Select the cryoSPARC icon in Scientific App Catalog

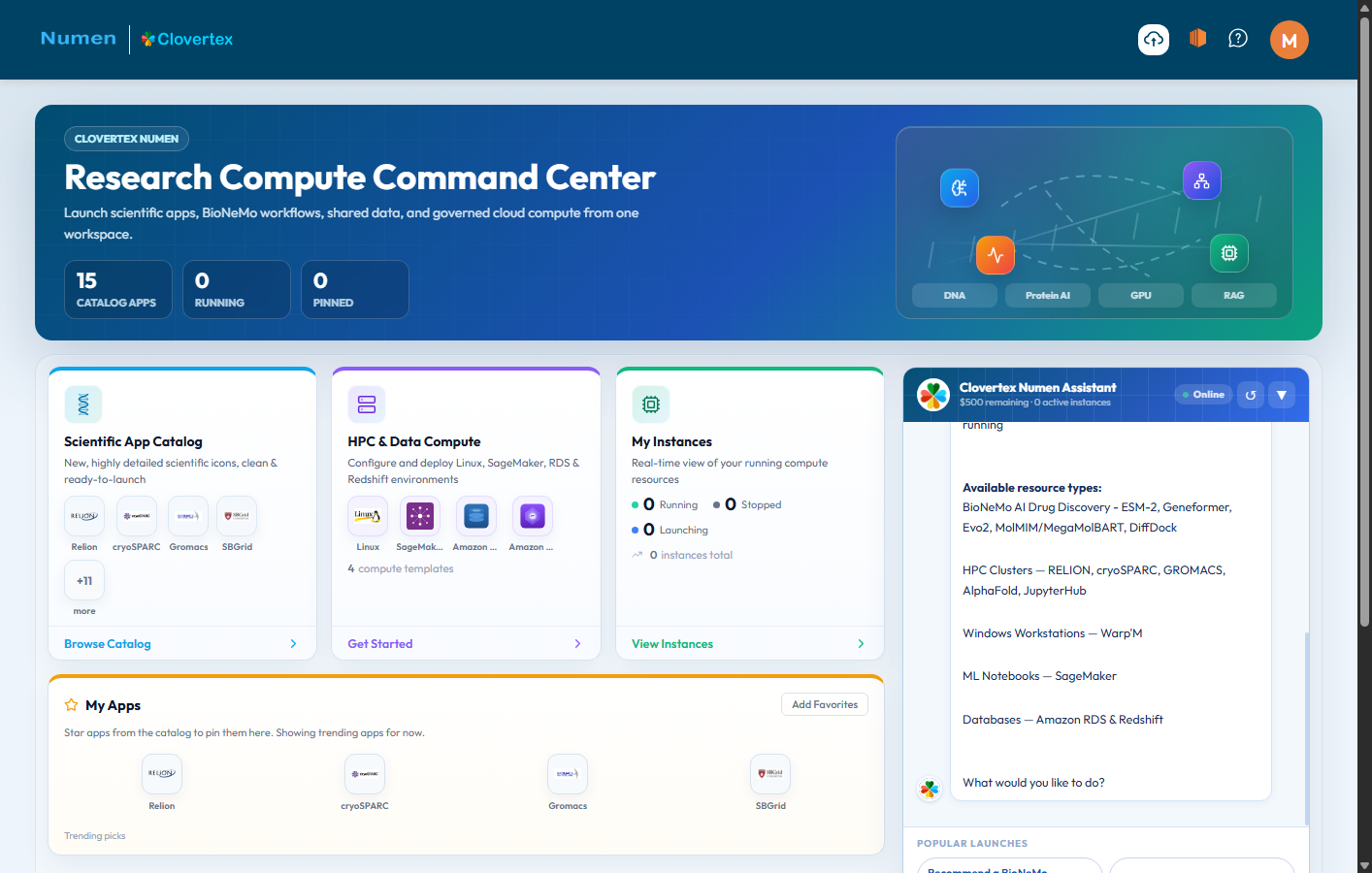[137, 516]
